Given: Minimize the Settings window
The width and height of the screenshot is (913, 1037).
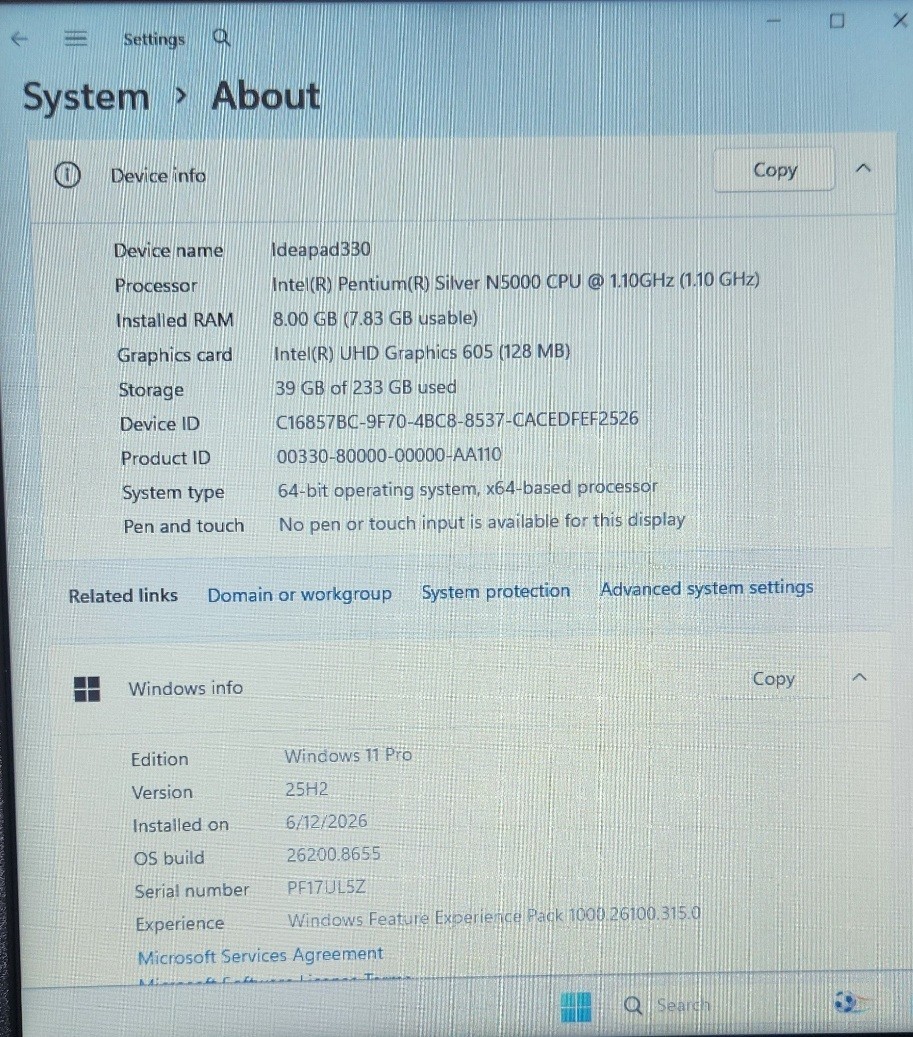Looking at the screenshot, I should click(773, 21).
